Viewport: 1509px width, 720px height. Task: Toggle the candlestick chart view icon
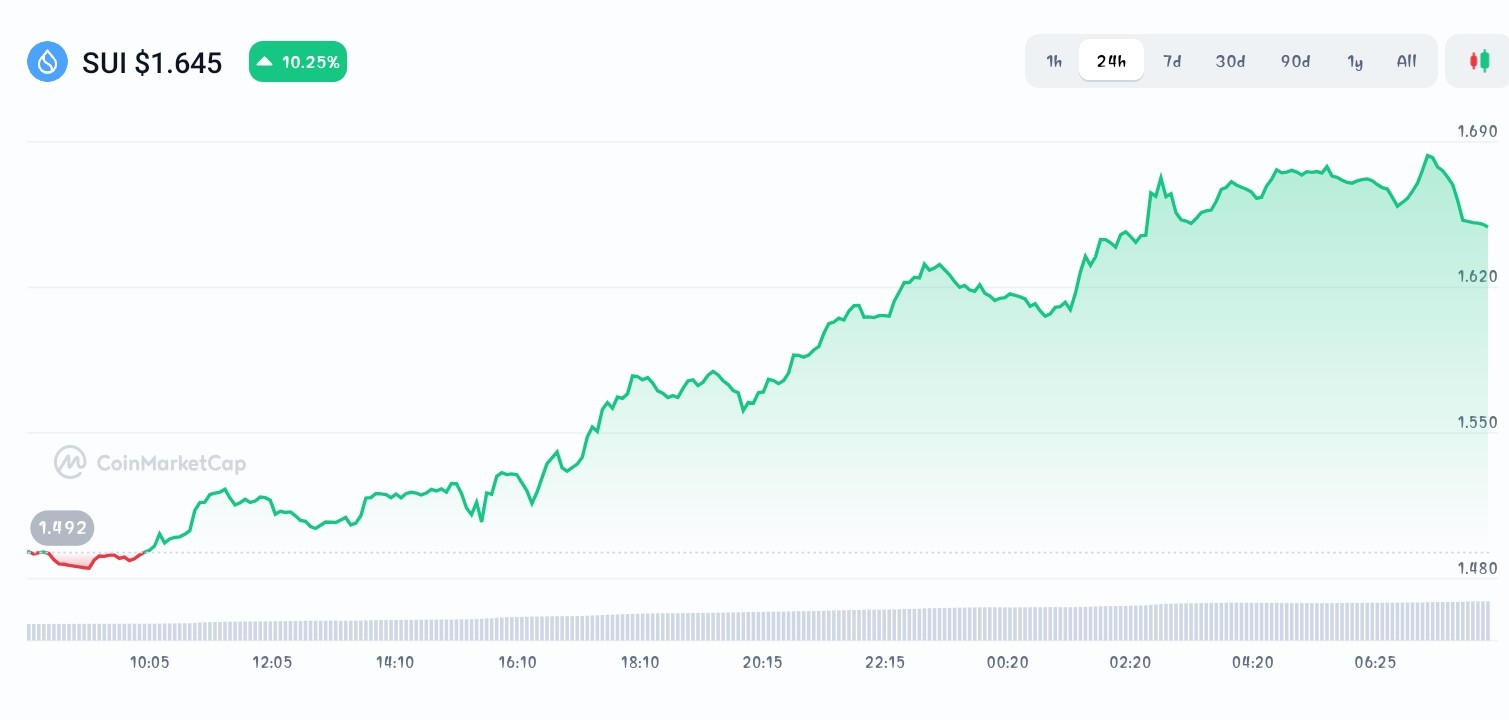point(1478,61)
